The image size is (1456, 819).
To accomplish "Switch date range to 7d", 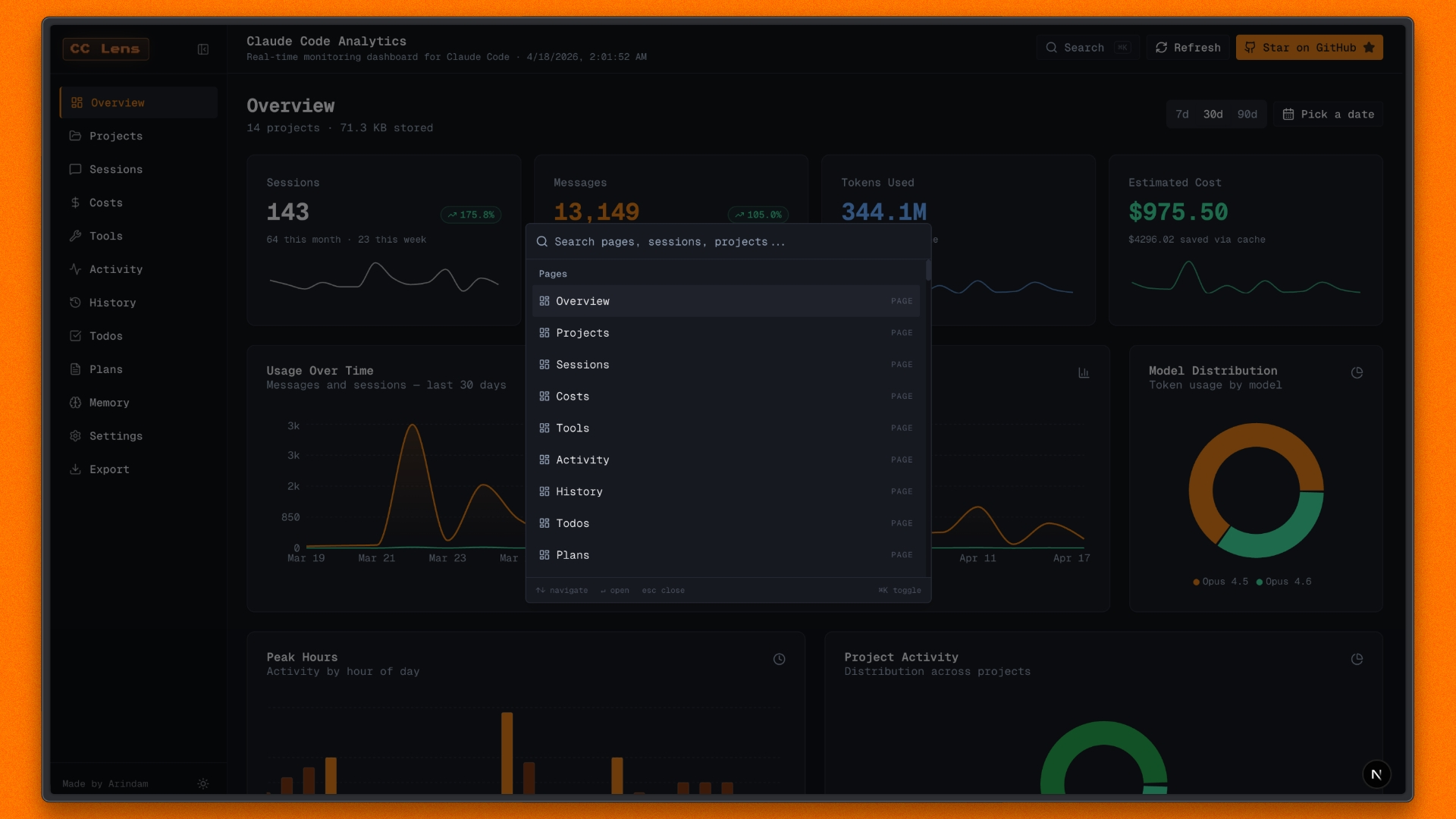I will (1183, 114).
